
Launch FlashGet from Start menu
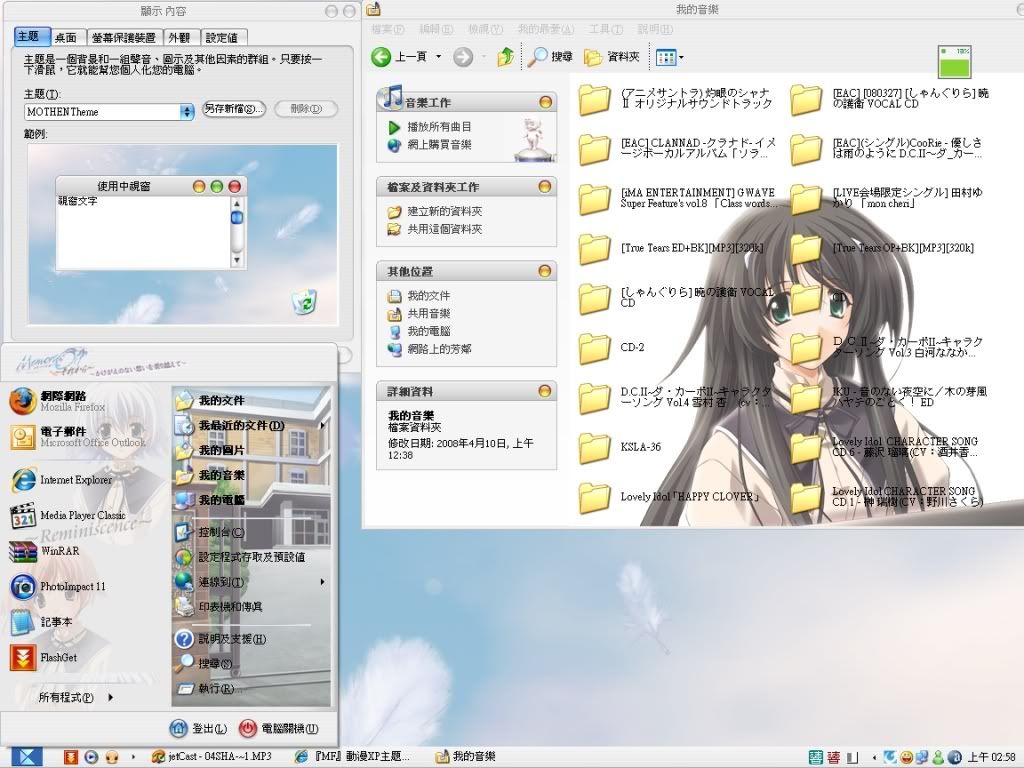pyautogui.click(x=43, y=658)
